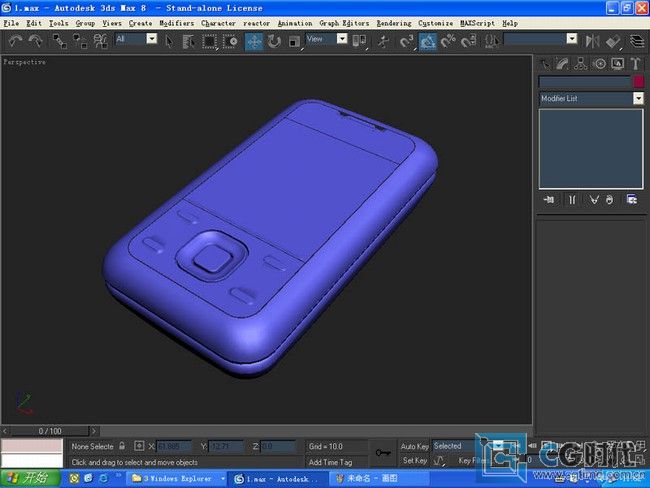This screenshot has width=650, height=488.
Task: Click the Y coordinate field
Action: tap(226, 447)
